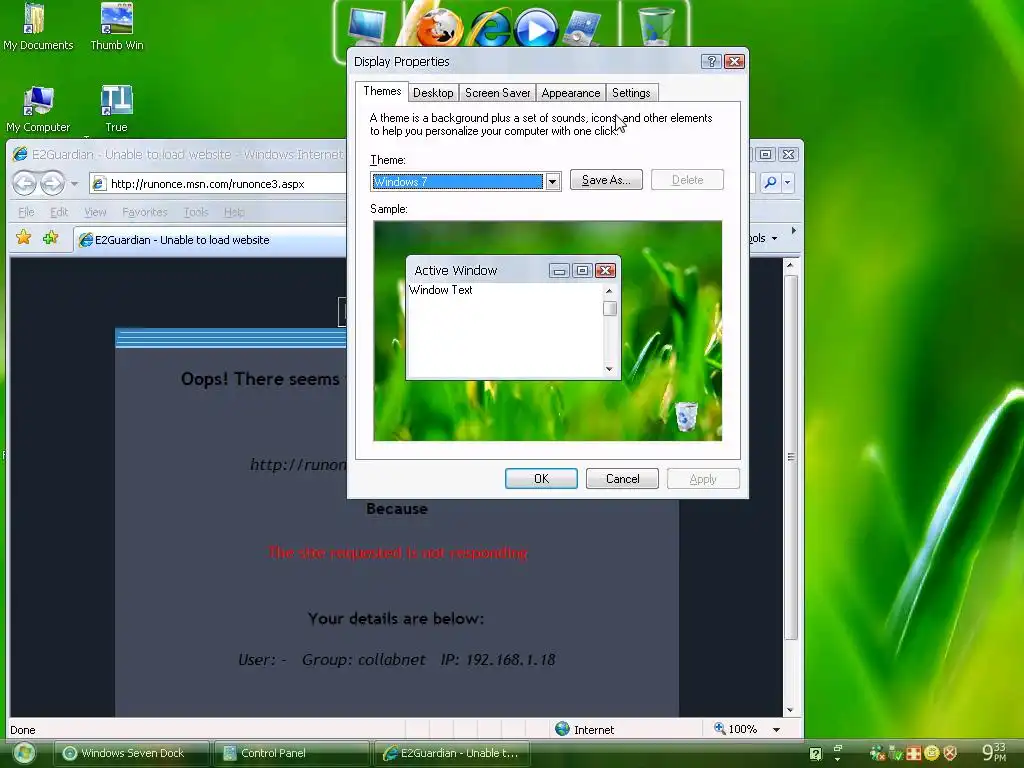Click the scroll-up arrow in Internet Explorer
Image resolution: width=1024 pixels, height=768 pixels.
point(790,265)
